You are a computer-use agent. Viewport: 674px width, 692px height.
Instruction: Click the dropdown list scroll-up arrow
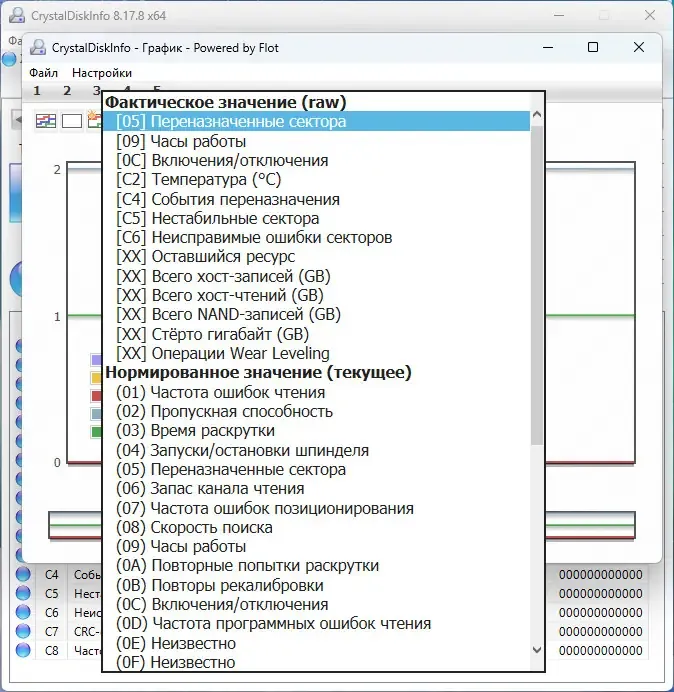click(x=537, y=114)
